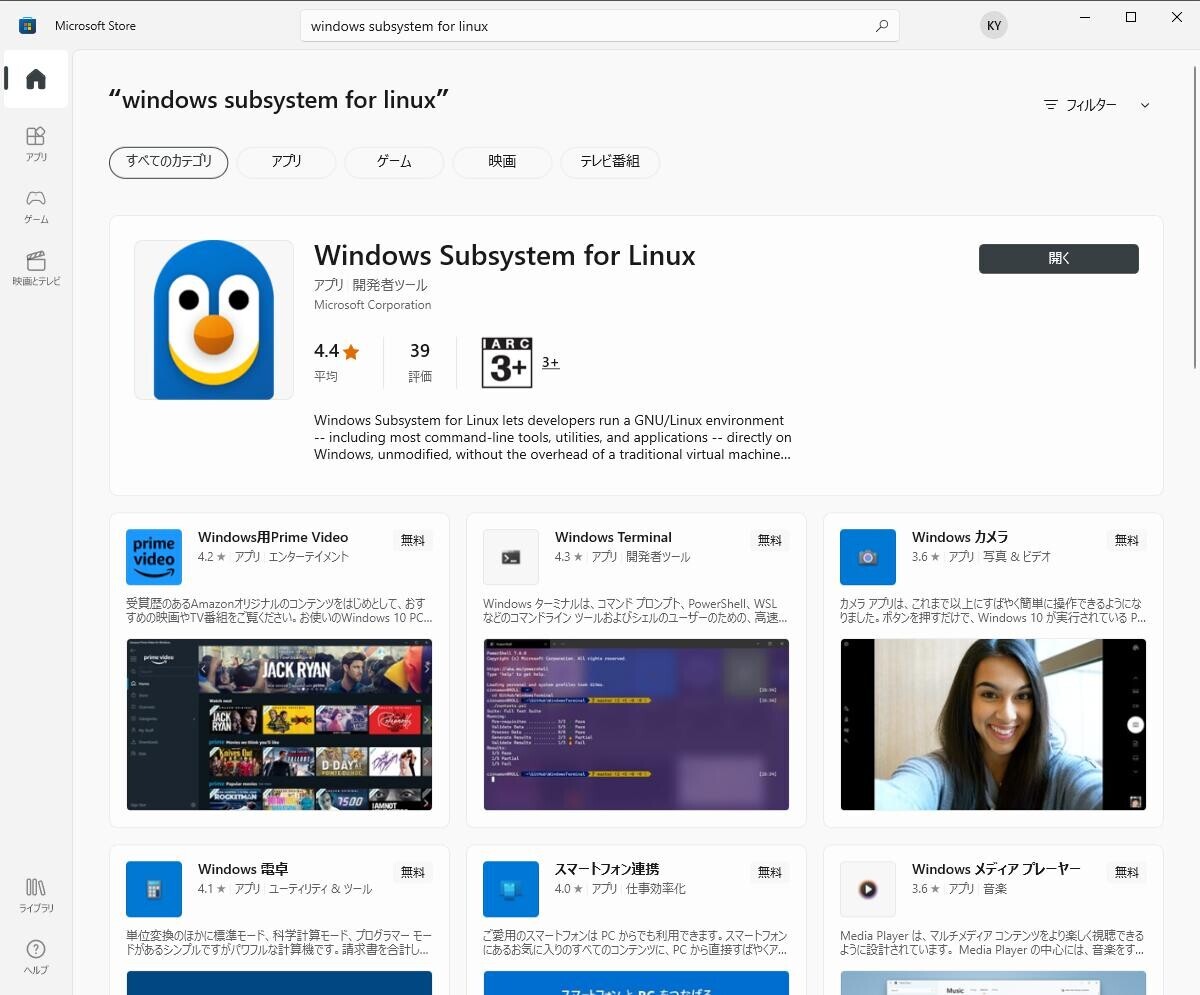Open the Windows カメラ screenshot thumbnail
Viewport: 1200px width, 995px height.
coord(993,725)
